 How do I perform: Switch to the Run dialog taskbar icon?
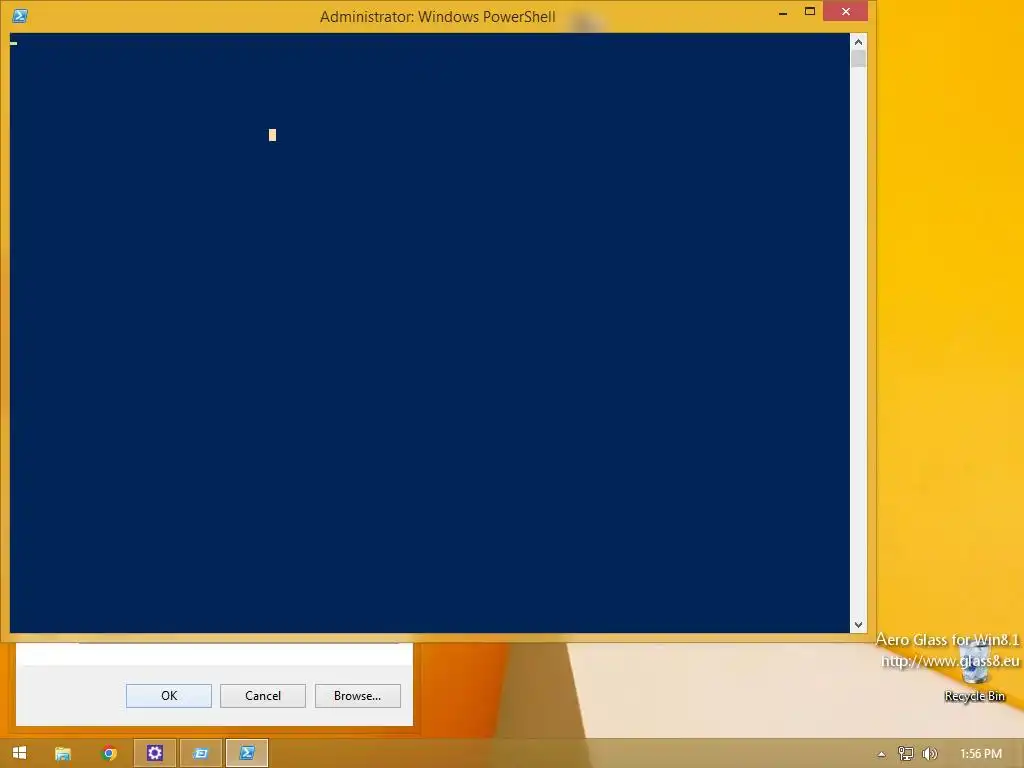200,753
